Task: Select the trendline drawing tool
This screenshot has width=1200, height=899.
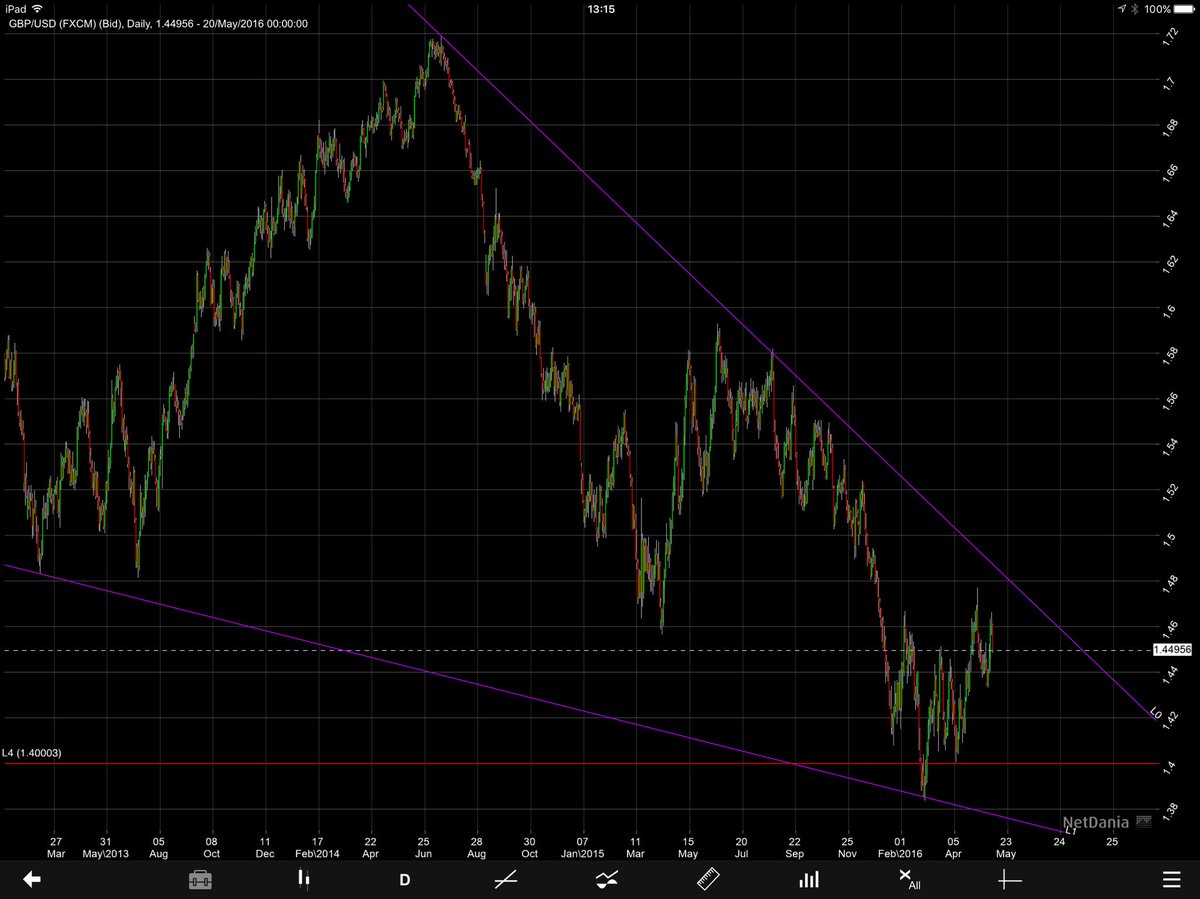Action: click(x=506, y=879)
